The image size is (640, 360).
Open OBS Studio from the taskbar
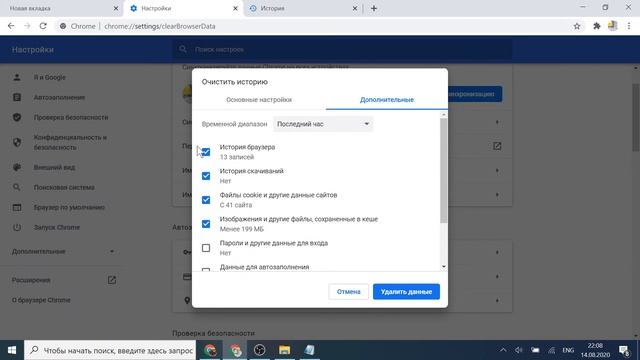(x=260, y=350)
